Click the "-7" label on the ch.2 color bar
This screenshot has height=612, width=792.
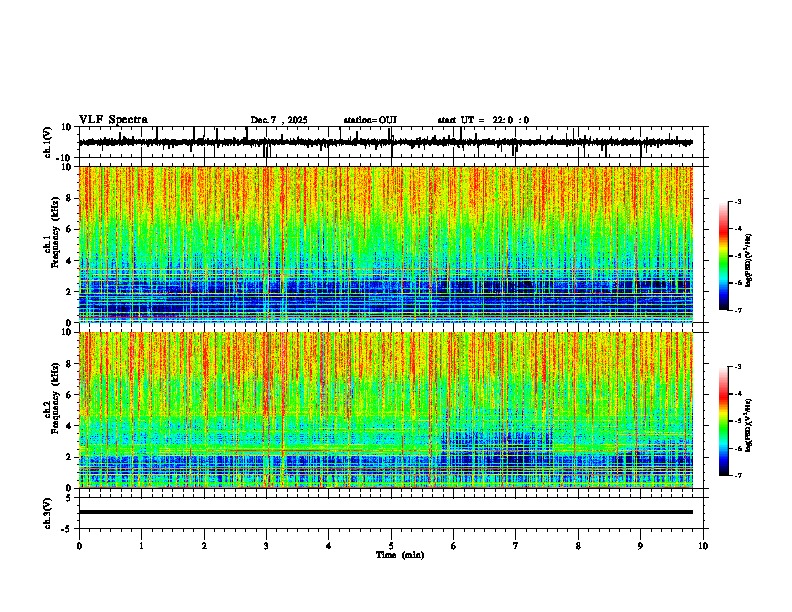pyautogui.click(x=737, y=476)
